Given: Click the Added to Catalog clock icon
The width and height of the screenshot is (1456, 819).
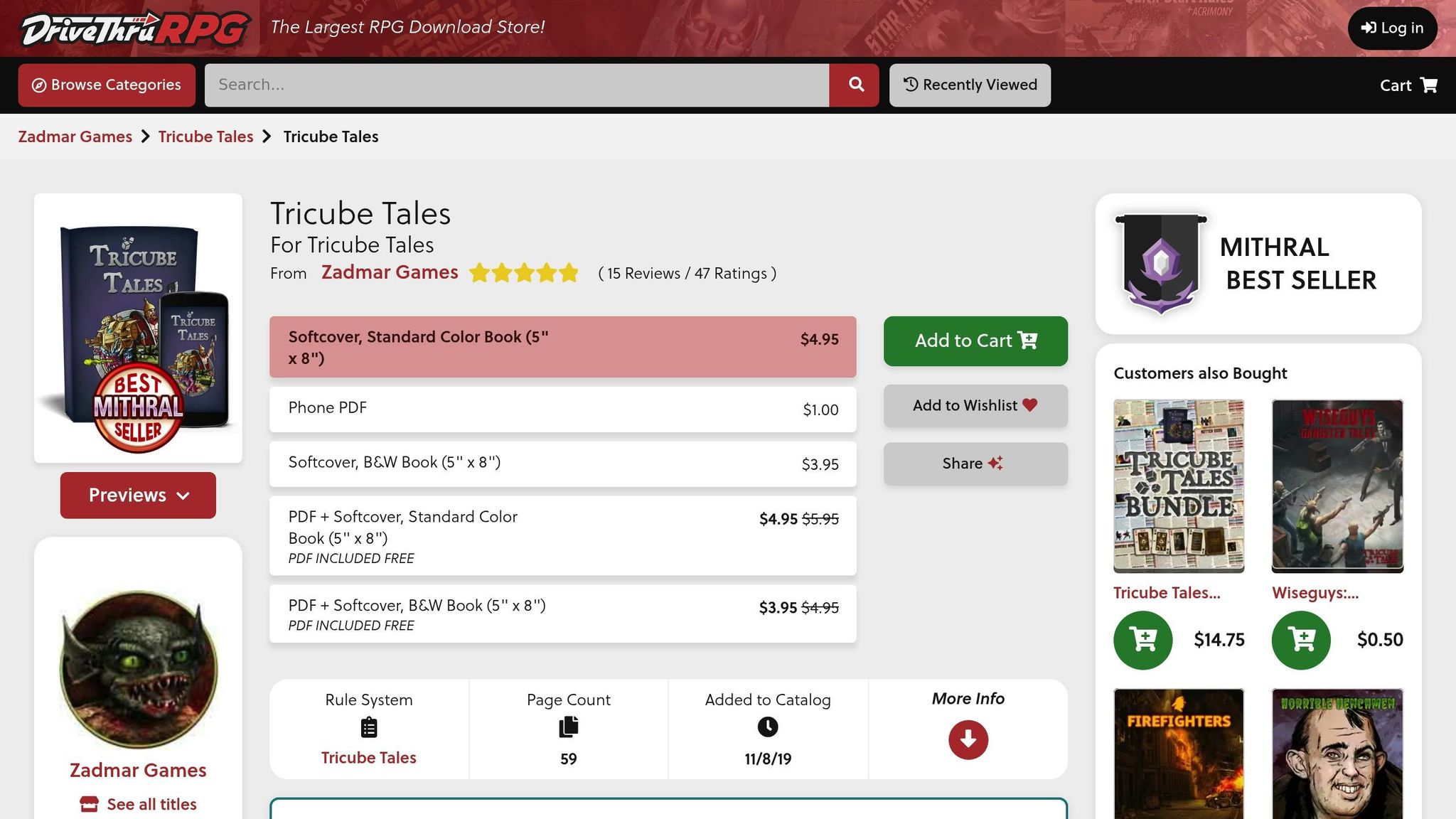Looking at the screenshot, I should [768, 727].
